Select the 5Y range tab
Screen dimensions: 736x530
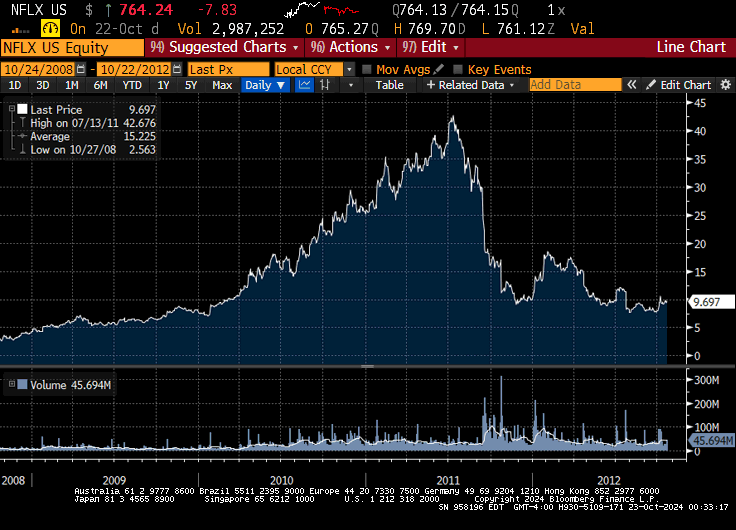[x=191, y=85]
